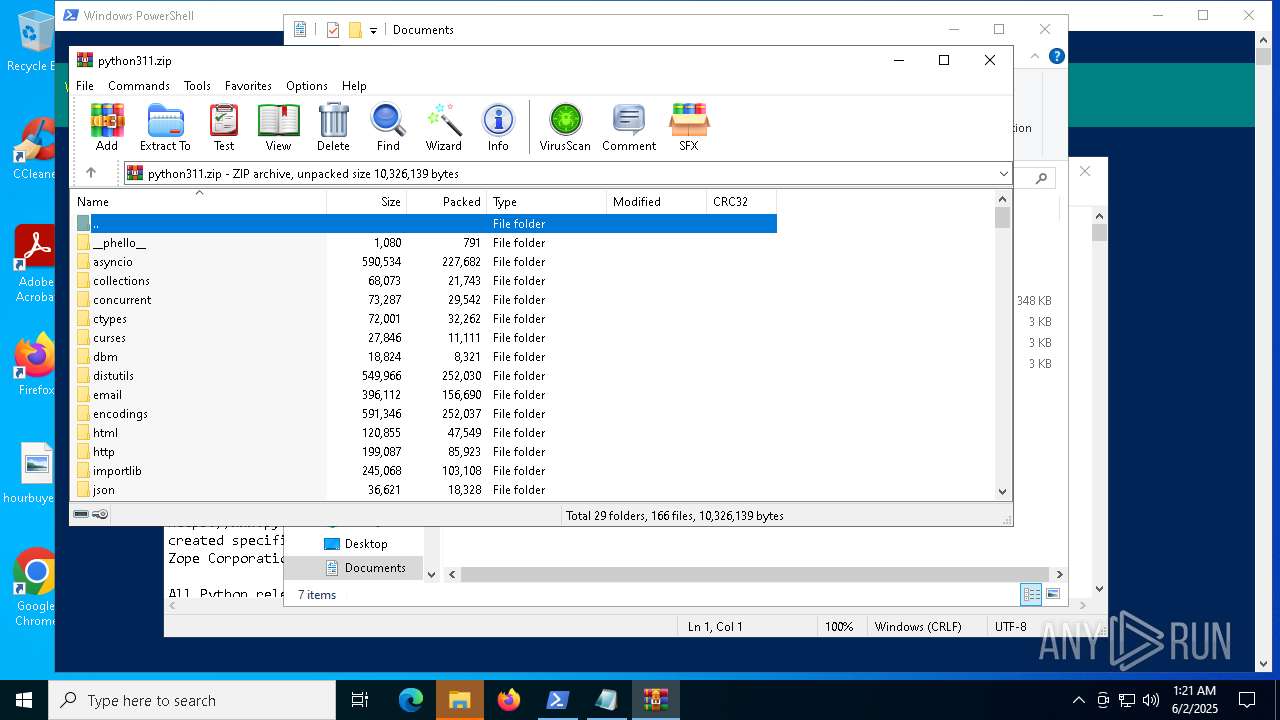Switch Explorer to details view icon
Viewport: 1280px width, 720px height.
(x=1031, y=594)
